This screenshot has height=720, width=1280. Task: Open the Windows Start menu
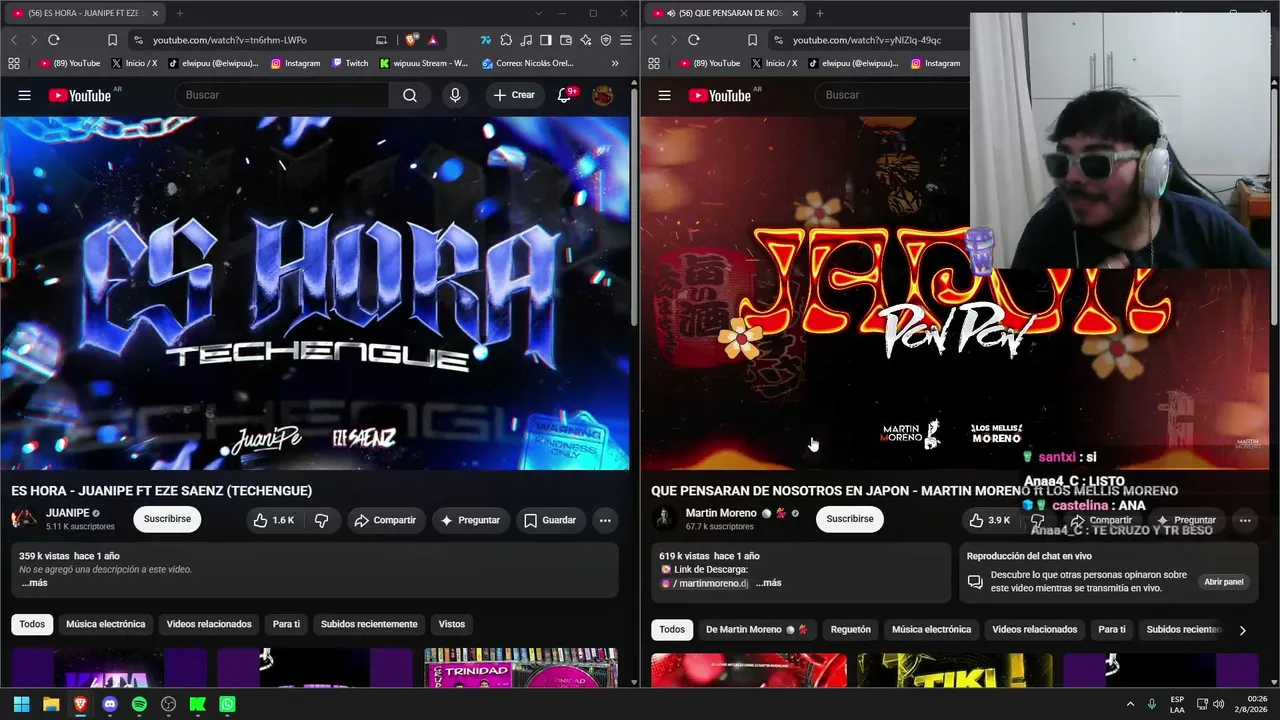21,704
